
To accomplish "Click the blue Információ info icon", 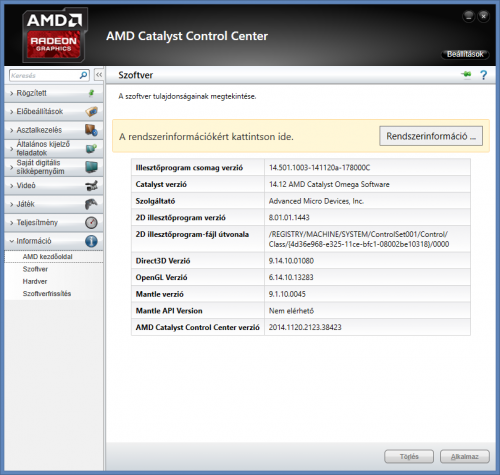I will click(91, 241).
